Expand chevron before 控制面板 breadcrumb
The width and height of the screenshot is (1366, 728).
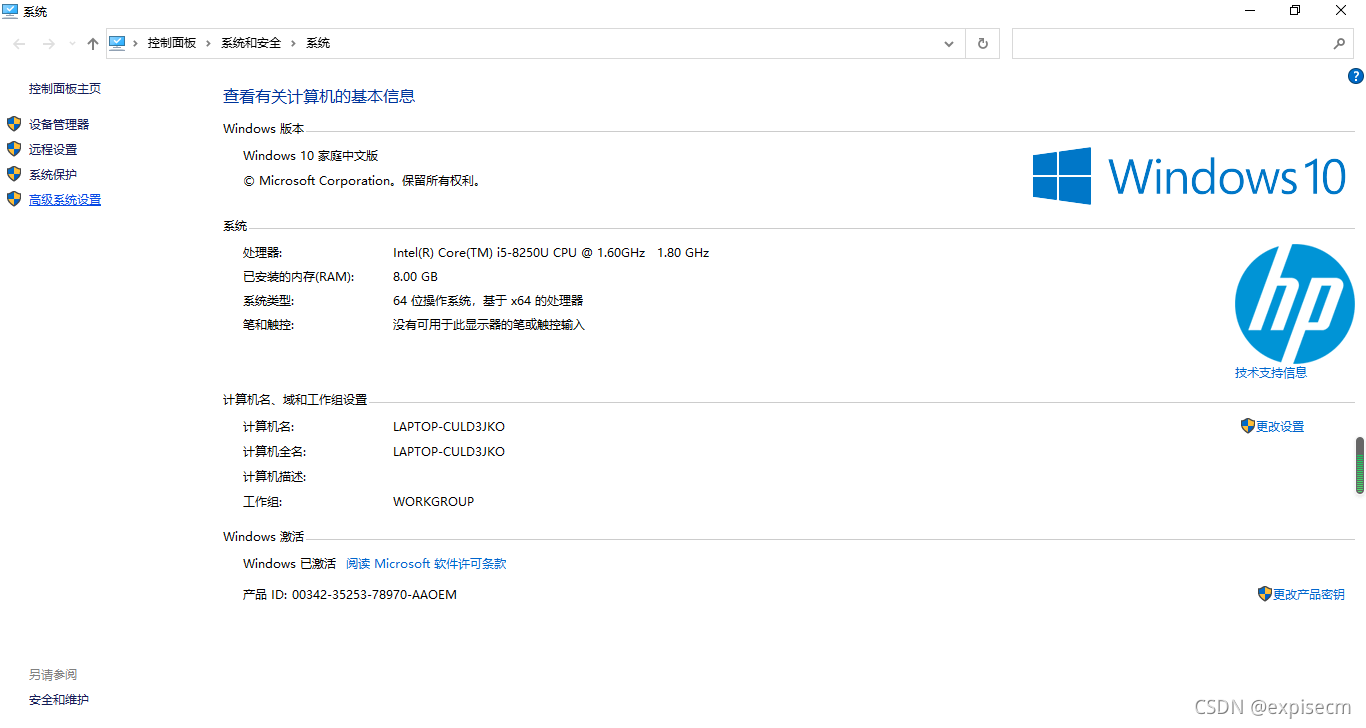pyautogui.click(x=136, y=43)
